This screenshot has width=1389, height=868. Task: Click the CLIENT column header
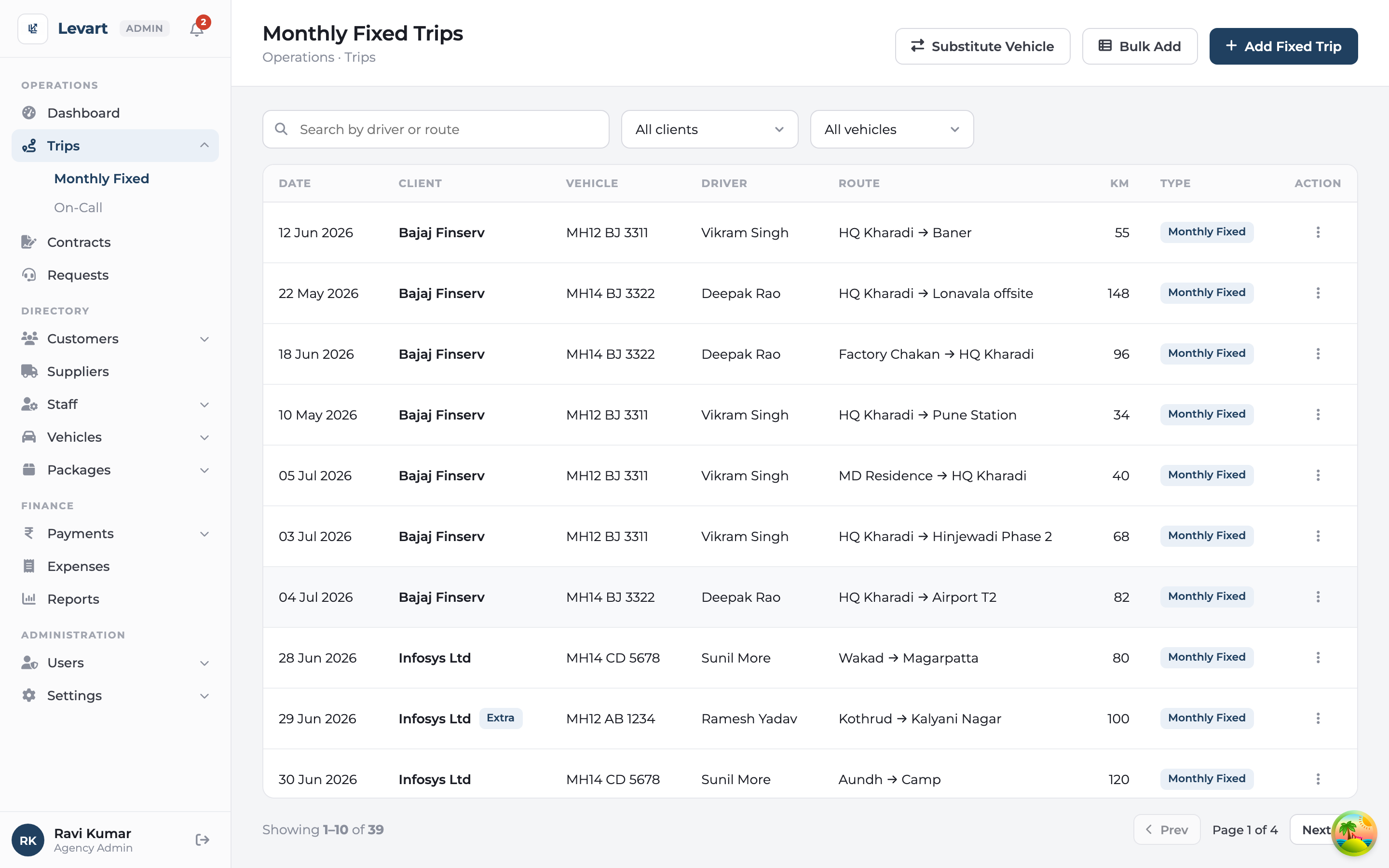pyautogui.click(x=420, y=183)
